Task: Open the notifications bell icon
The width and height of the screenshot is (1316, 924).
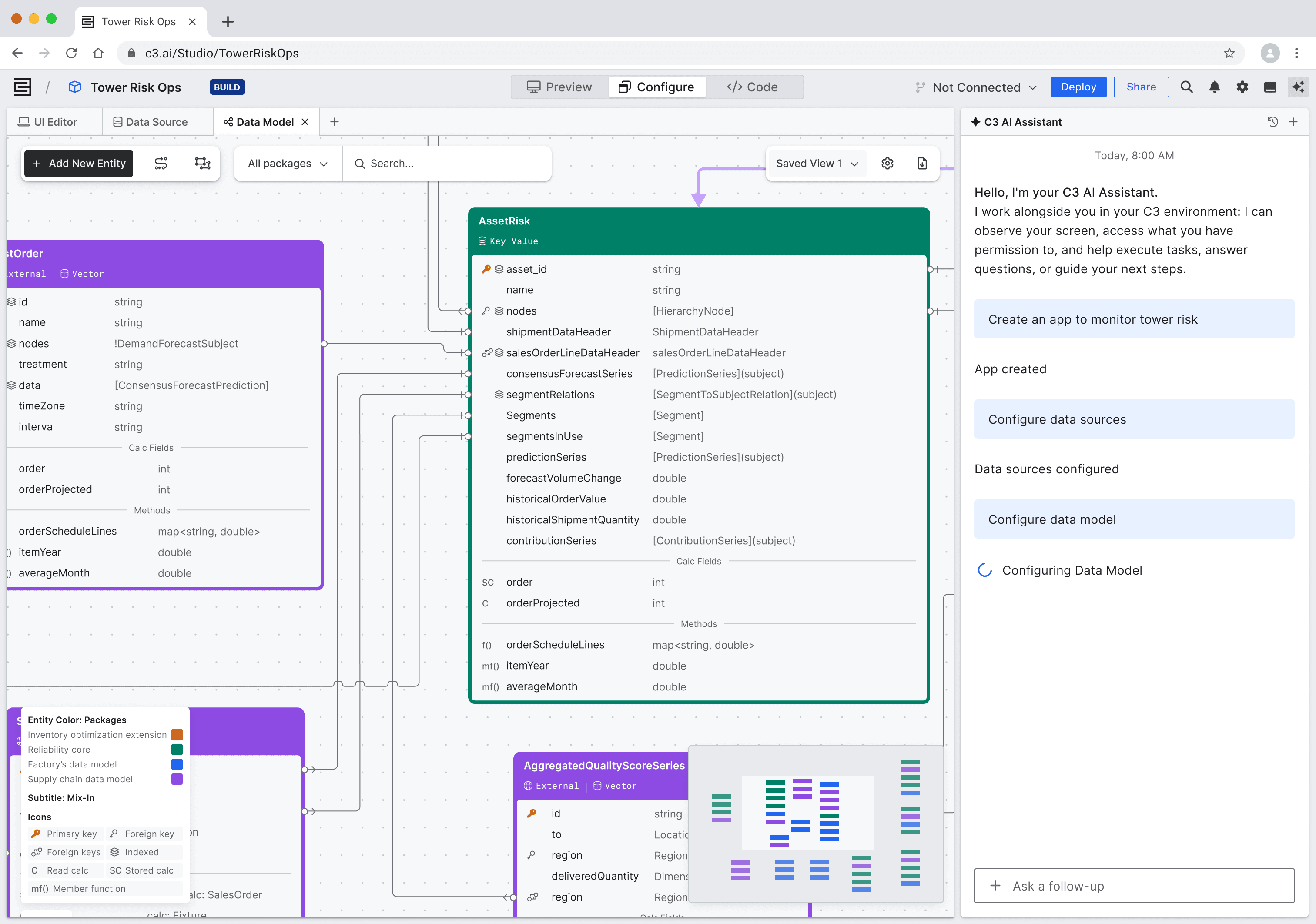Action: pyautogui.click(x=1215, y=87)
